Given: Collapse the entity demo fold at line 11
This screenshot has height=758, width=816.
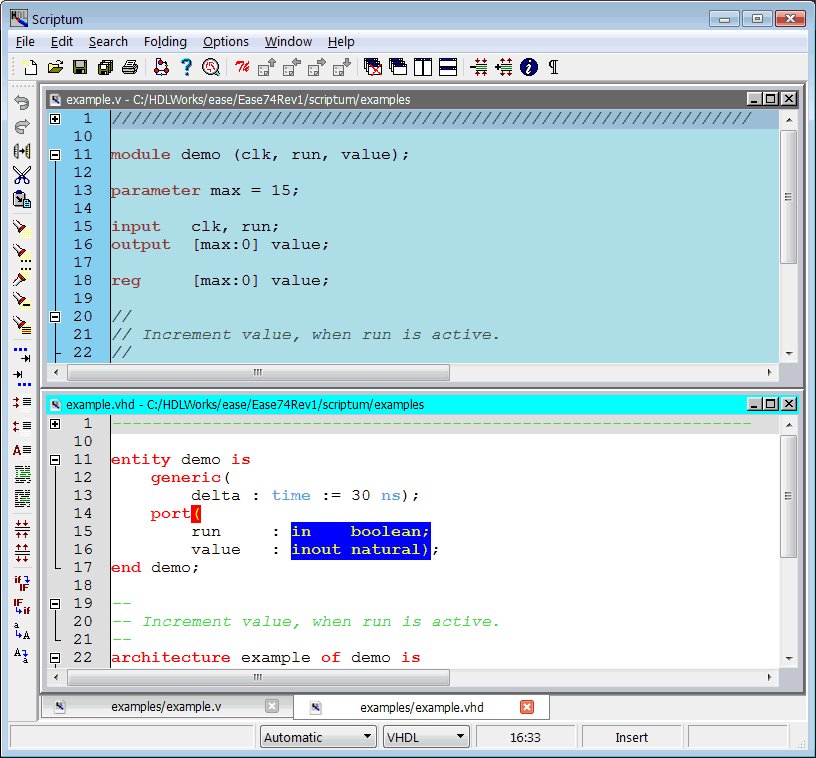Looking at the screenshot, I should pos(54,459).
